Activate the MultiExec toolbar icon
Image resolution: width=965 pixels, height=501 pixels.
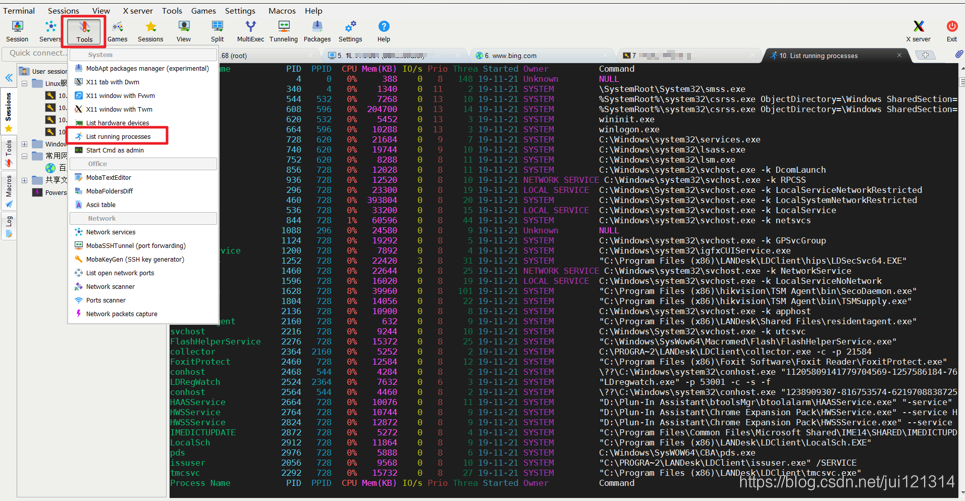coord(250,31)
